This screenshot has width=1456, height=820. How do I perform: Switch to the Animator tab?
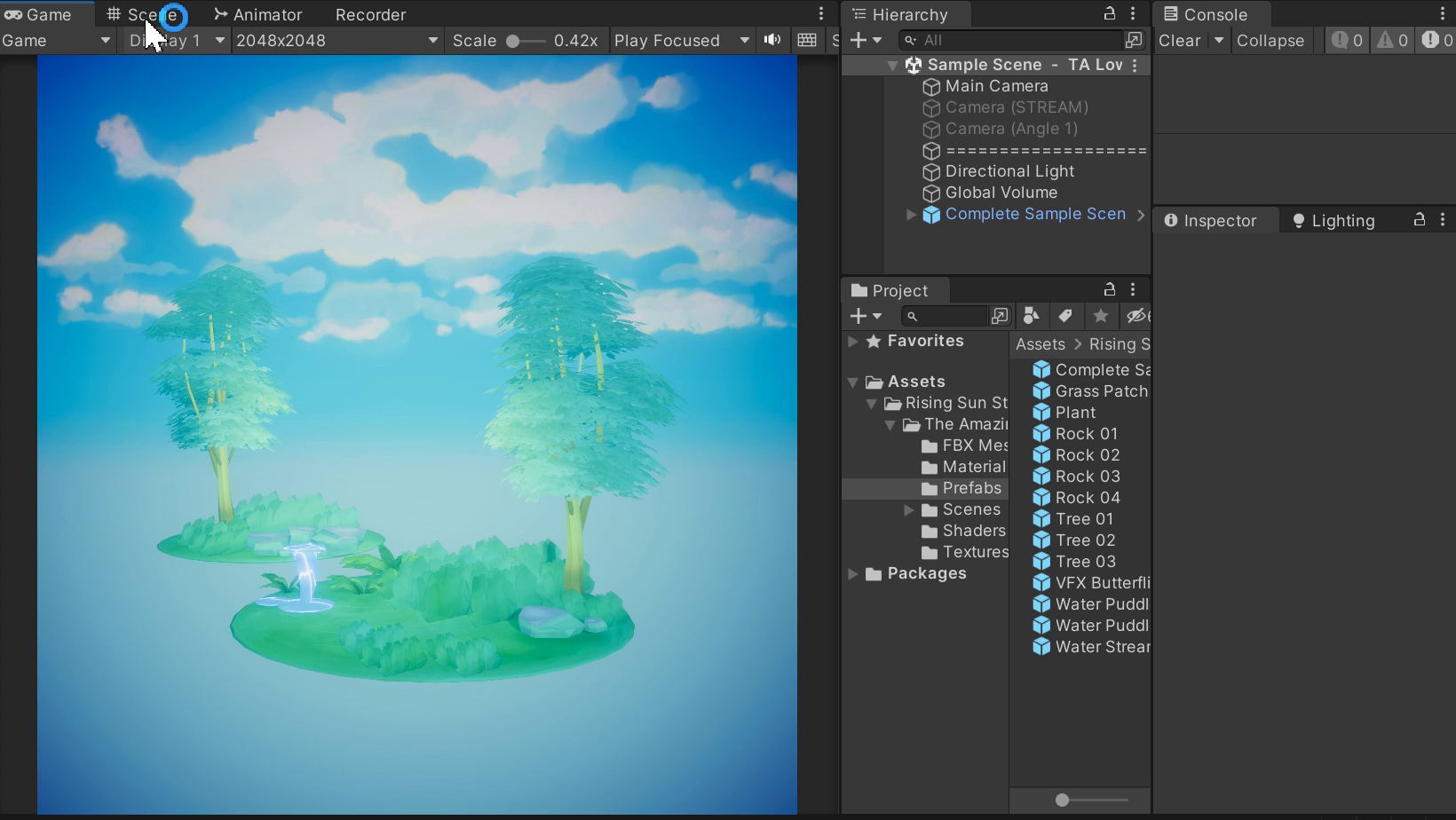coord(258,14)
